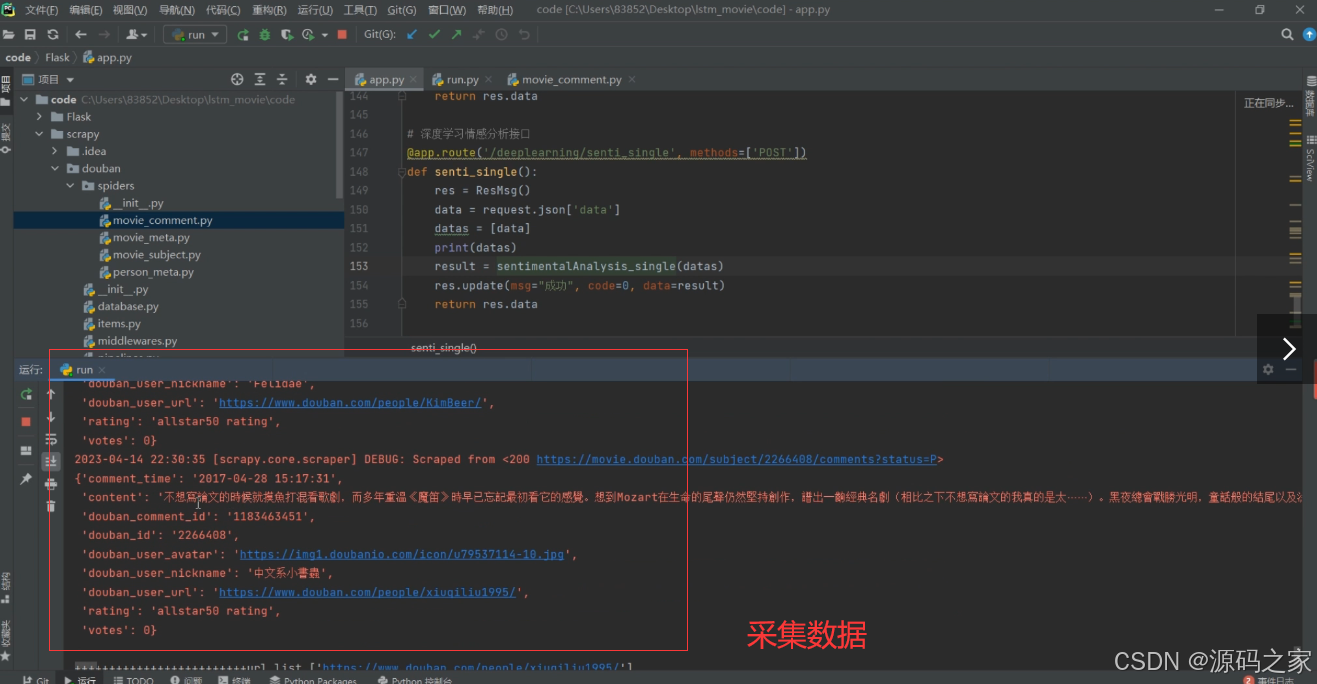Viewport: 1317px width, 684px height.
Task: Expand the .idea folder
Action: click(55, 151)
